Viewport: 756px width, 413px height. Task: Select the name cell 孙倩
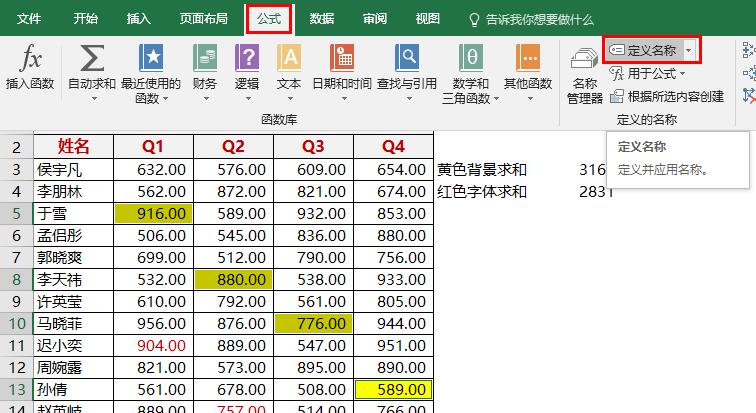tap(73, 389)
